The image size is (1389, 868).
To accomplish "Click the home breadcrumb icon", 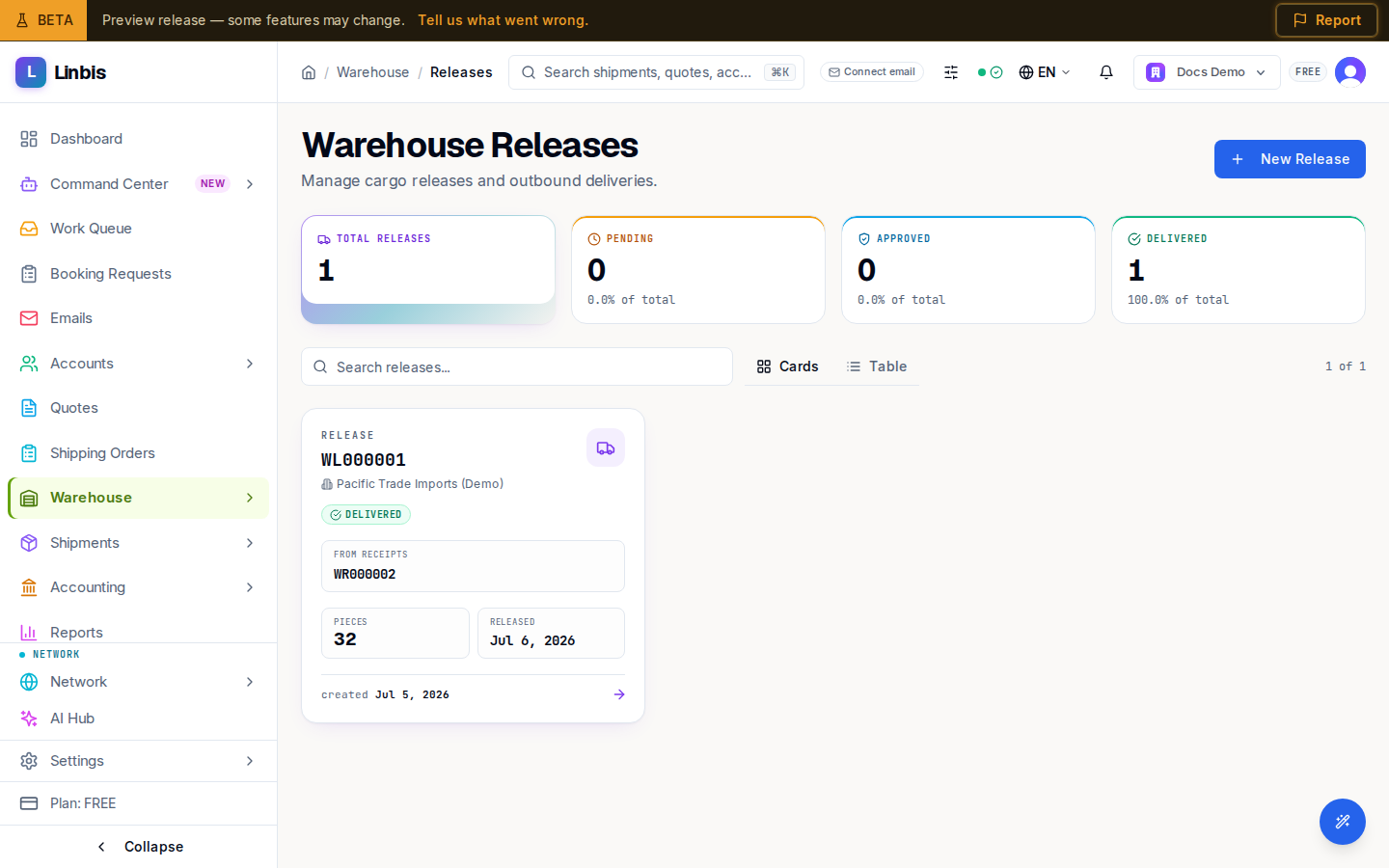I will pyautogui.click(x=309, y=72).
